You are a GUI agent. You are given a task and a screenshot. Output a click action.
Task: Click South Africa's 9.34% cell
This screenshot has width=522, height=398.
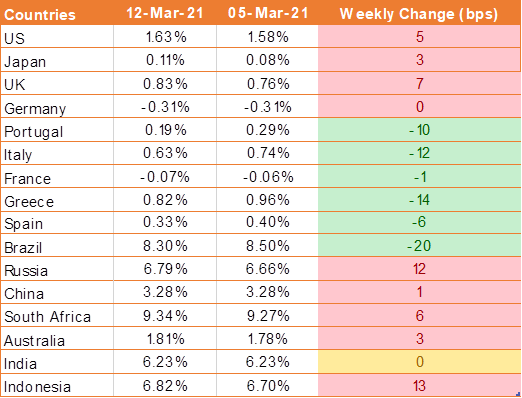coord(165,315)
